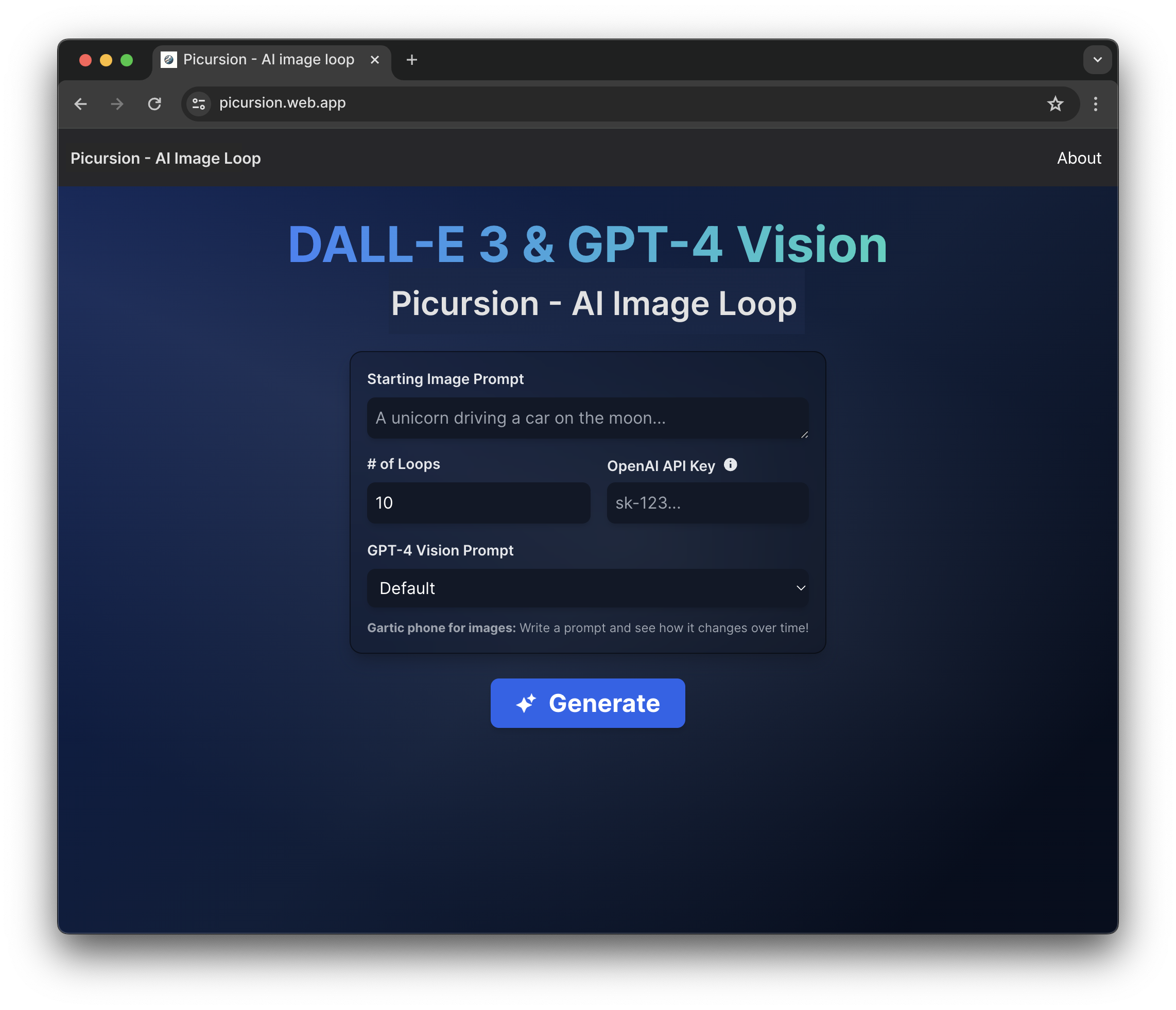Click the info icon beside OpenAI API Key
Image resolution: width=1176 pixels, height=1010 pixels.
point(731,465)
